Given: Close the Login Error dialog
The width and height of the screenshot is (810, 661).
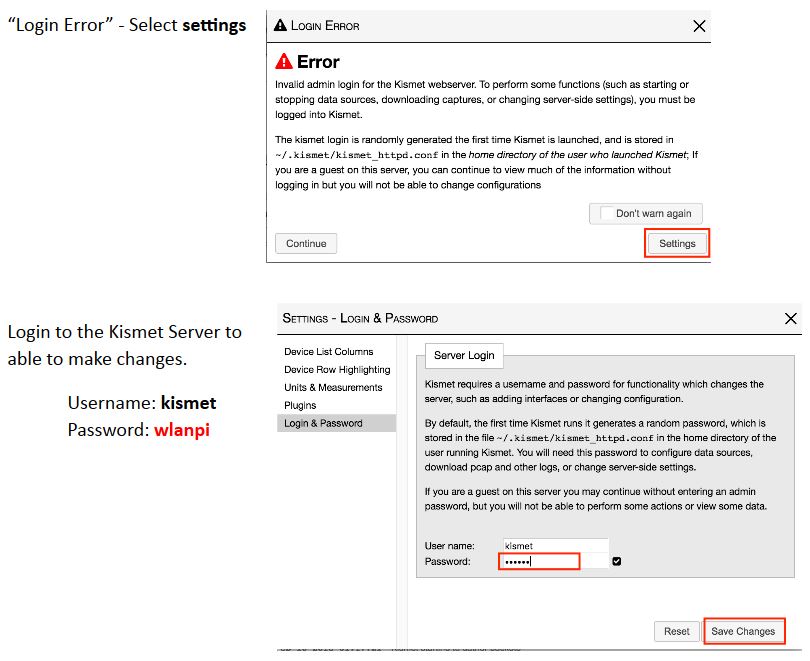Looking at the screenshot, I should 699,26.
